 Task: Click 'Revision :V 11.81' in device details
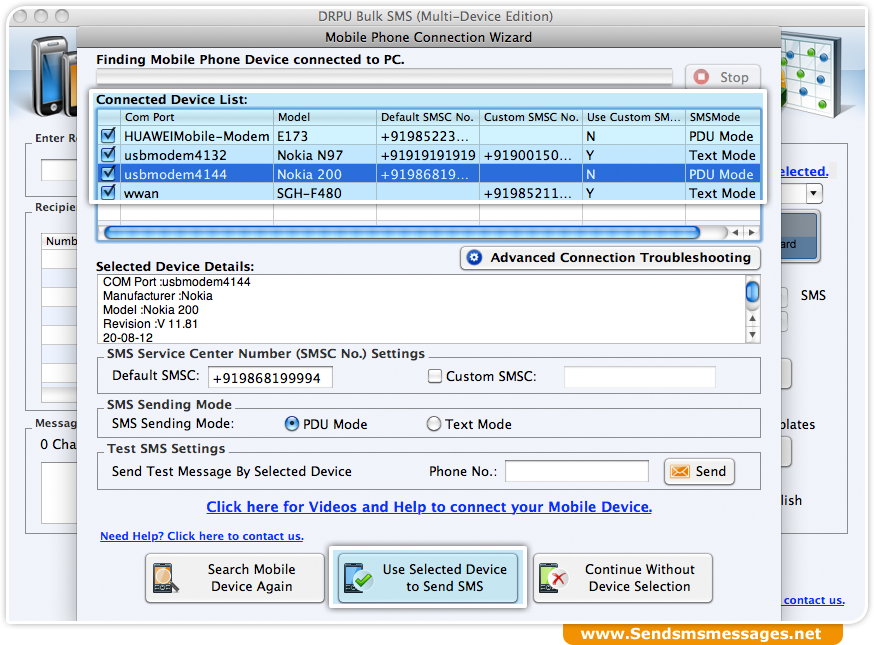coord(150,324)
